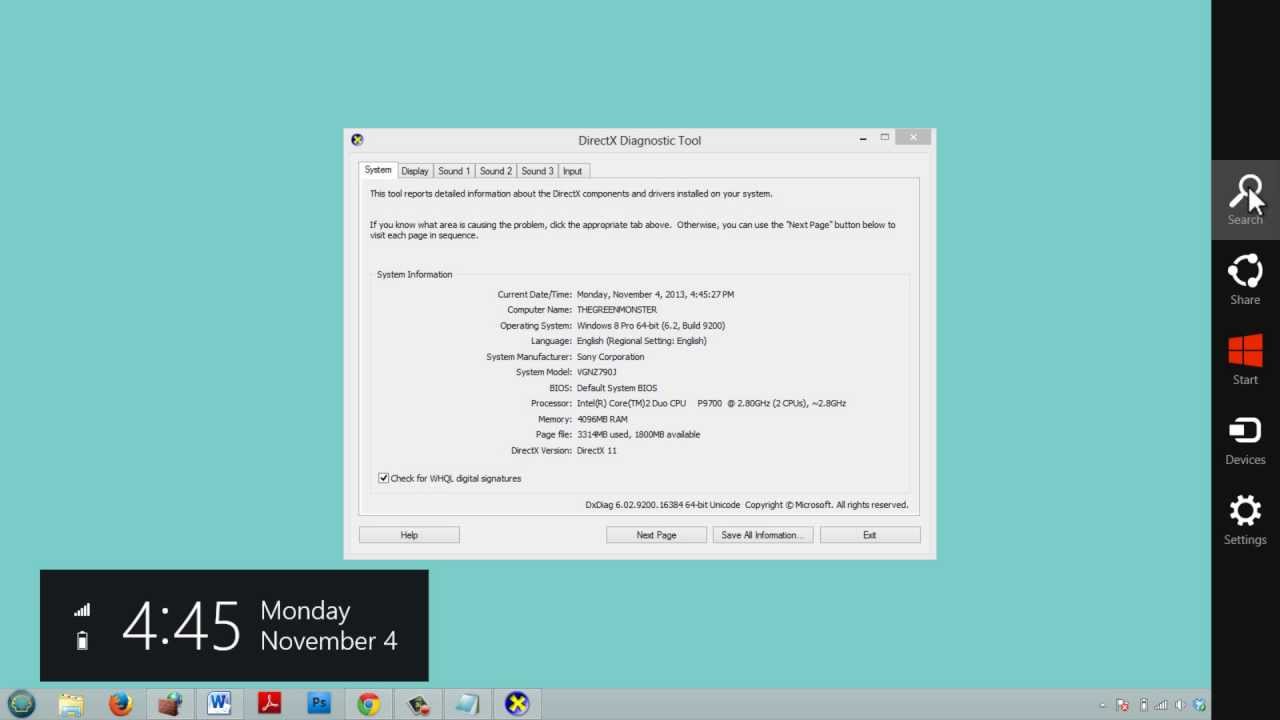Click the battery tray icon
The height and width of the screenshot is (720, 1280).
pos(1143,705)
